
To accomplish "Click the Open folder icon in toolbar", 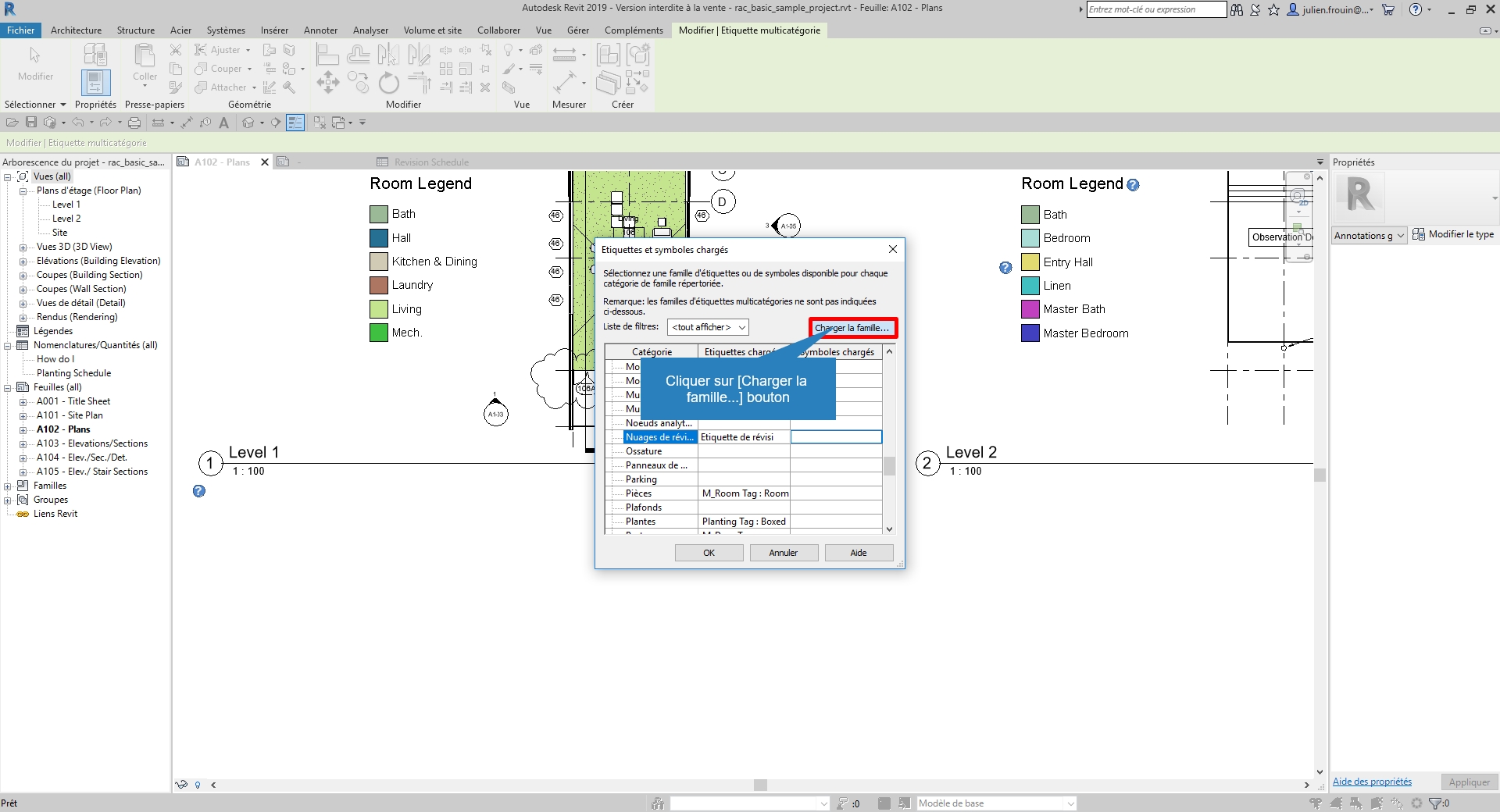I will click(12, 123).
